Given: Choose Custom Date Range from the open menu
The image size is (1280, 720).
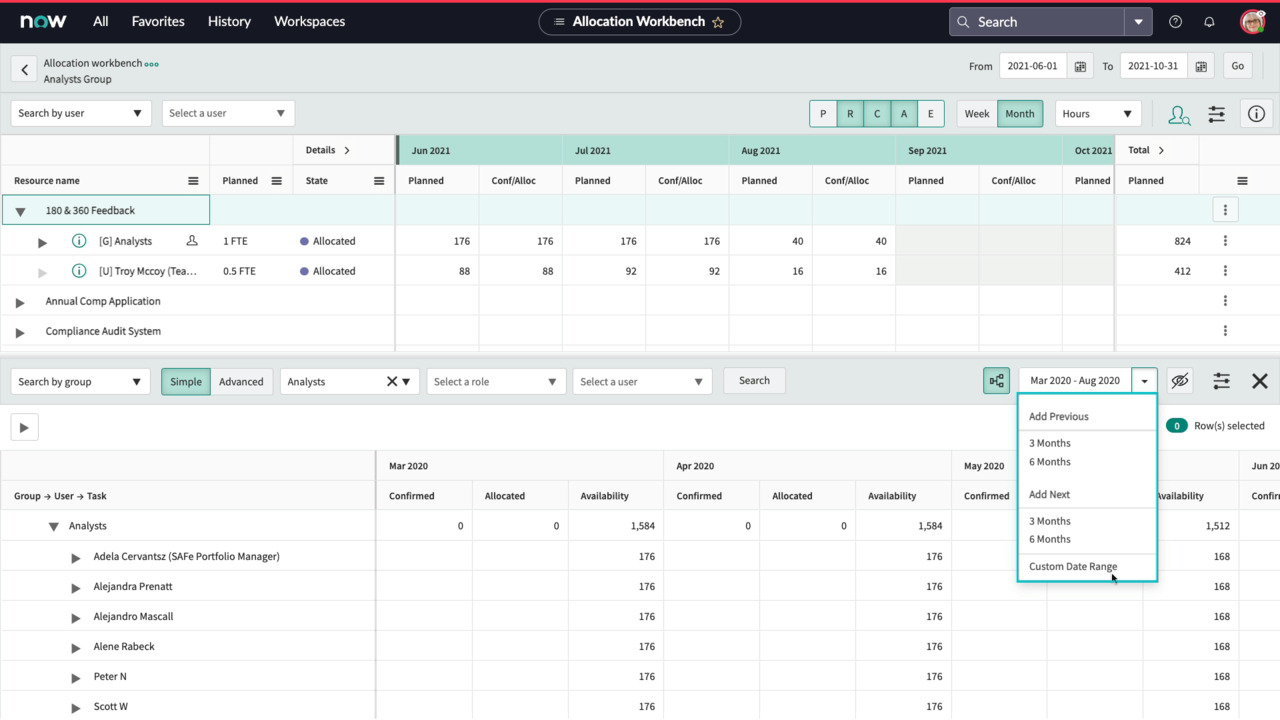Looking at the screenshot, I should tap(1072, 566).
